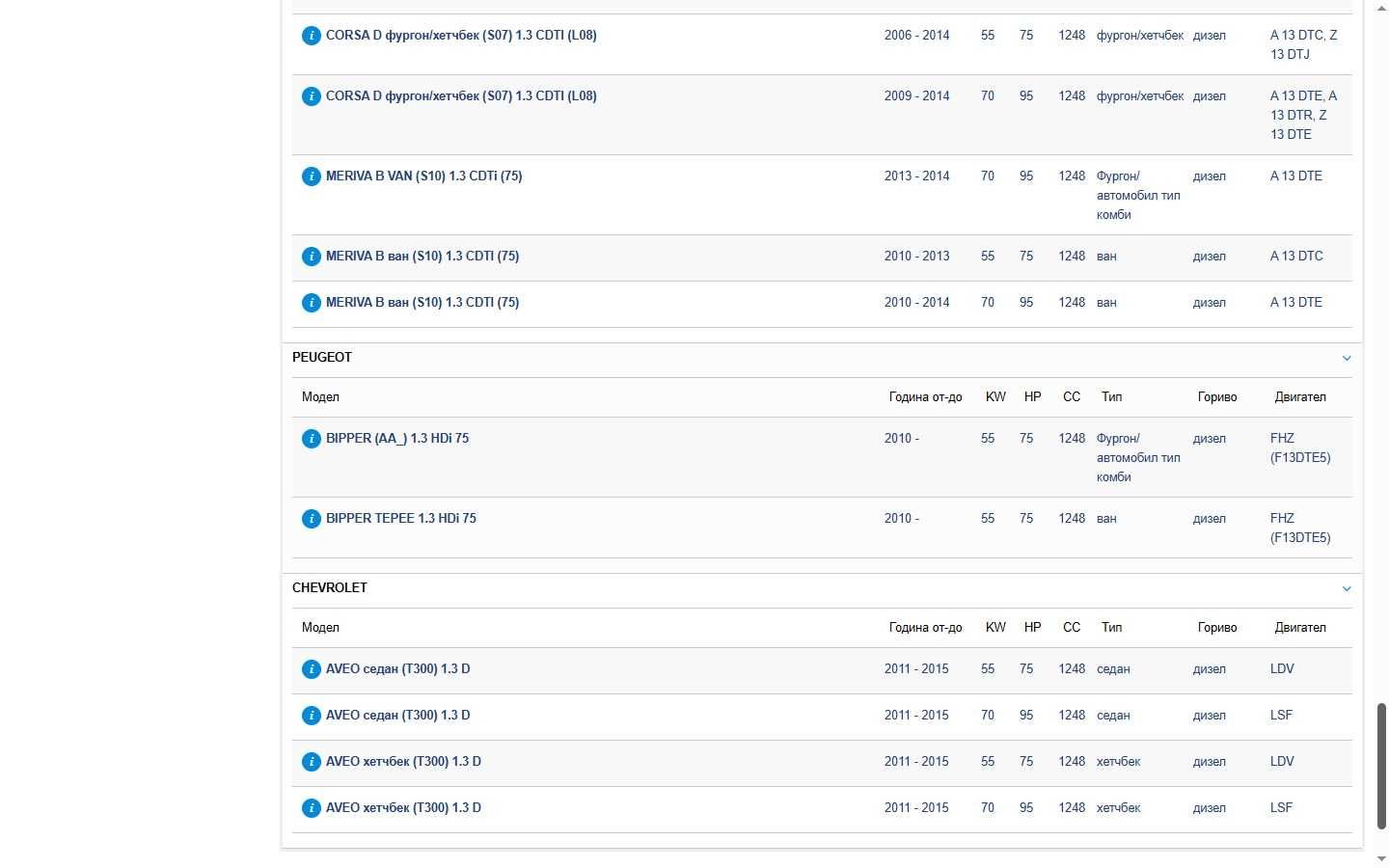Open AVEO хетчбек (T300) link with 75 HP
This screenshot has height=868, width=1389.
coord(403,761)
